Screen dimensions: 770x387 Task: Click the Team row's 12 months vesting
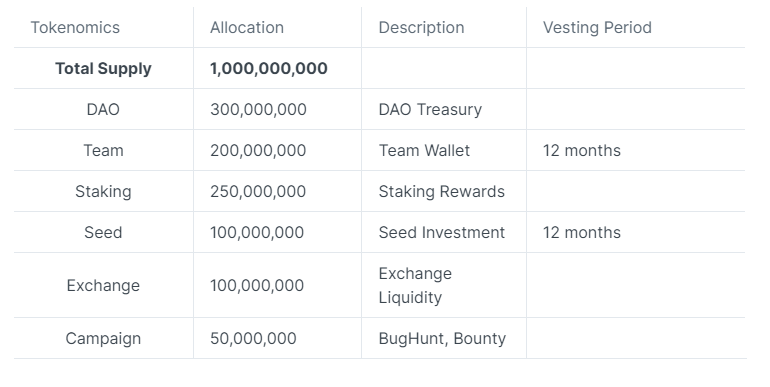[581, 150]
